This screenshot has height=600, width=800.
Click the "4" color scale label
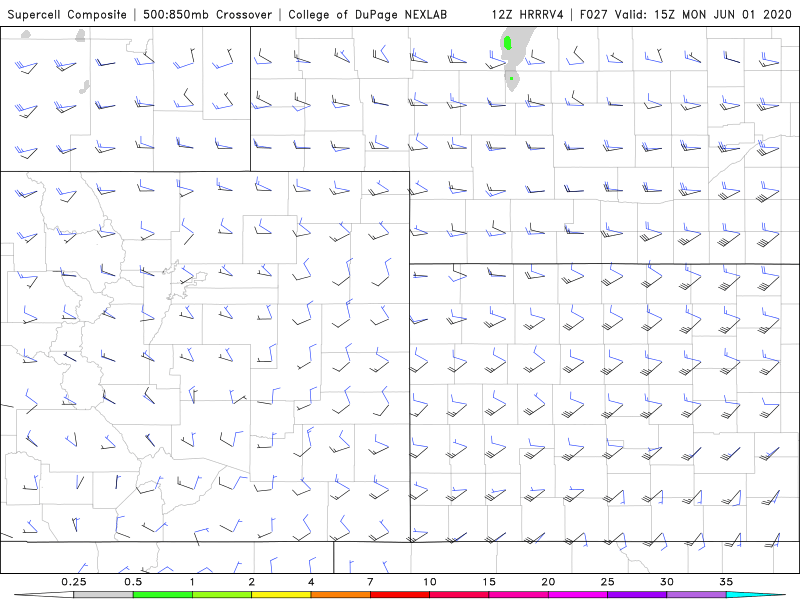click(x=311, y=582)
